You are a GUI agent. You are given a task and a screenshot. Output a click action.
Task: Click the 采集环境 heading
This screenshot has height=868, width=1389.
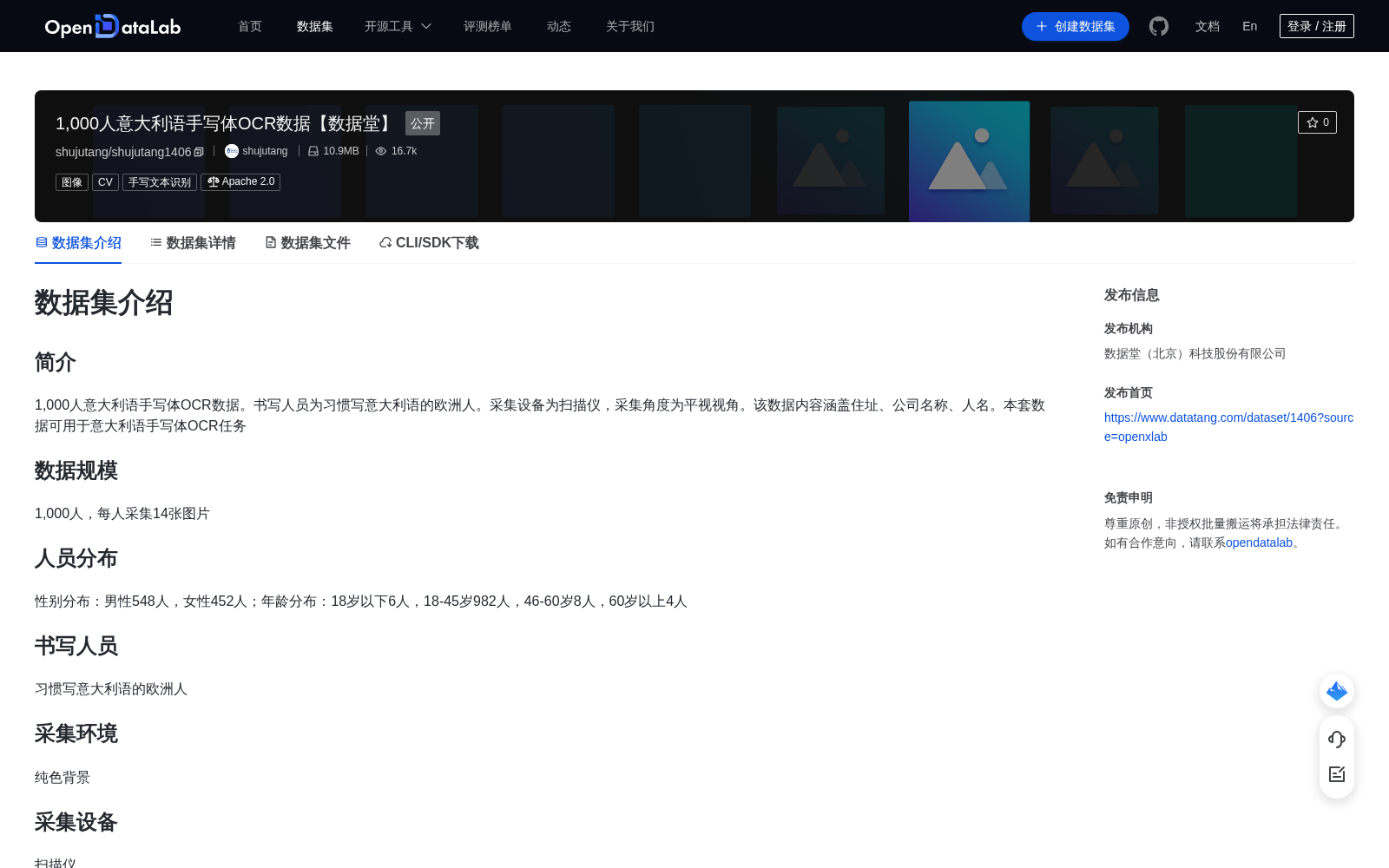76,733
